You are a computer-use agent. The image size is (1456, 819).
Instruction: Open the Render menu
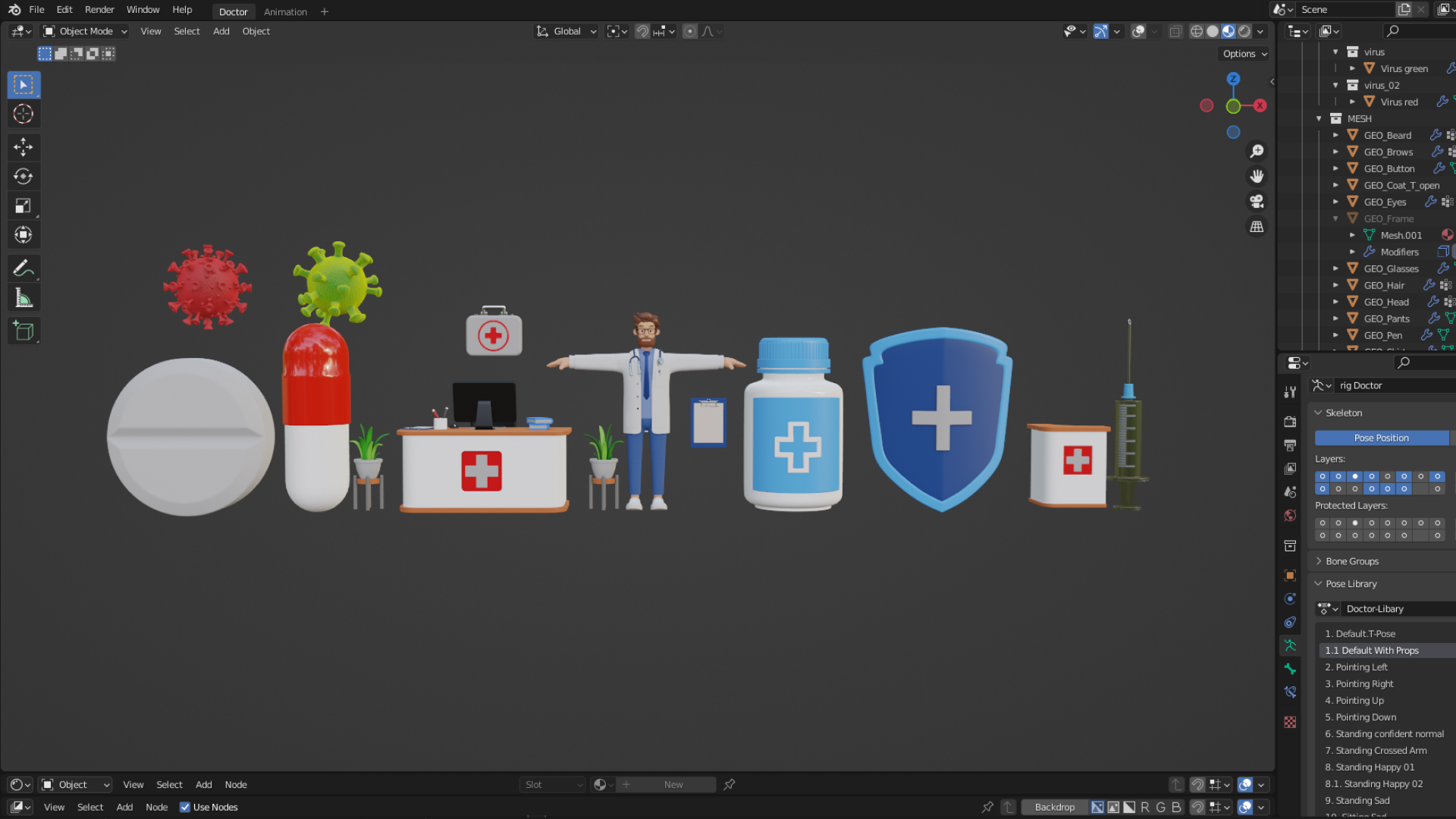click(x=99, y=10)
